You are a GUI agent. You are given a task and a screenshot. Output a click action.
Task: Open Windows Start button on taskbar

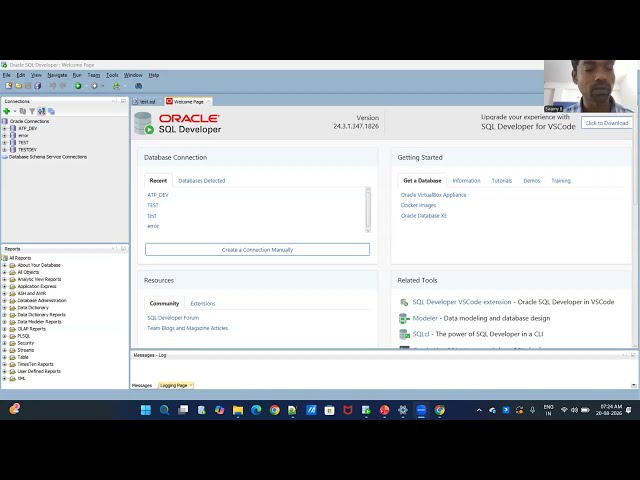146,410
